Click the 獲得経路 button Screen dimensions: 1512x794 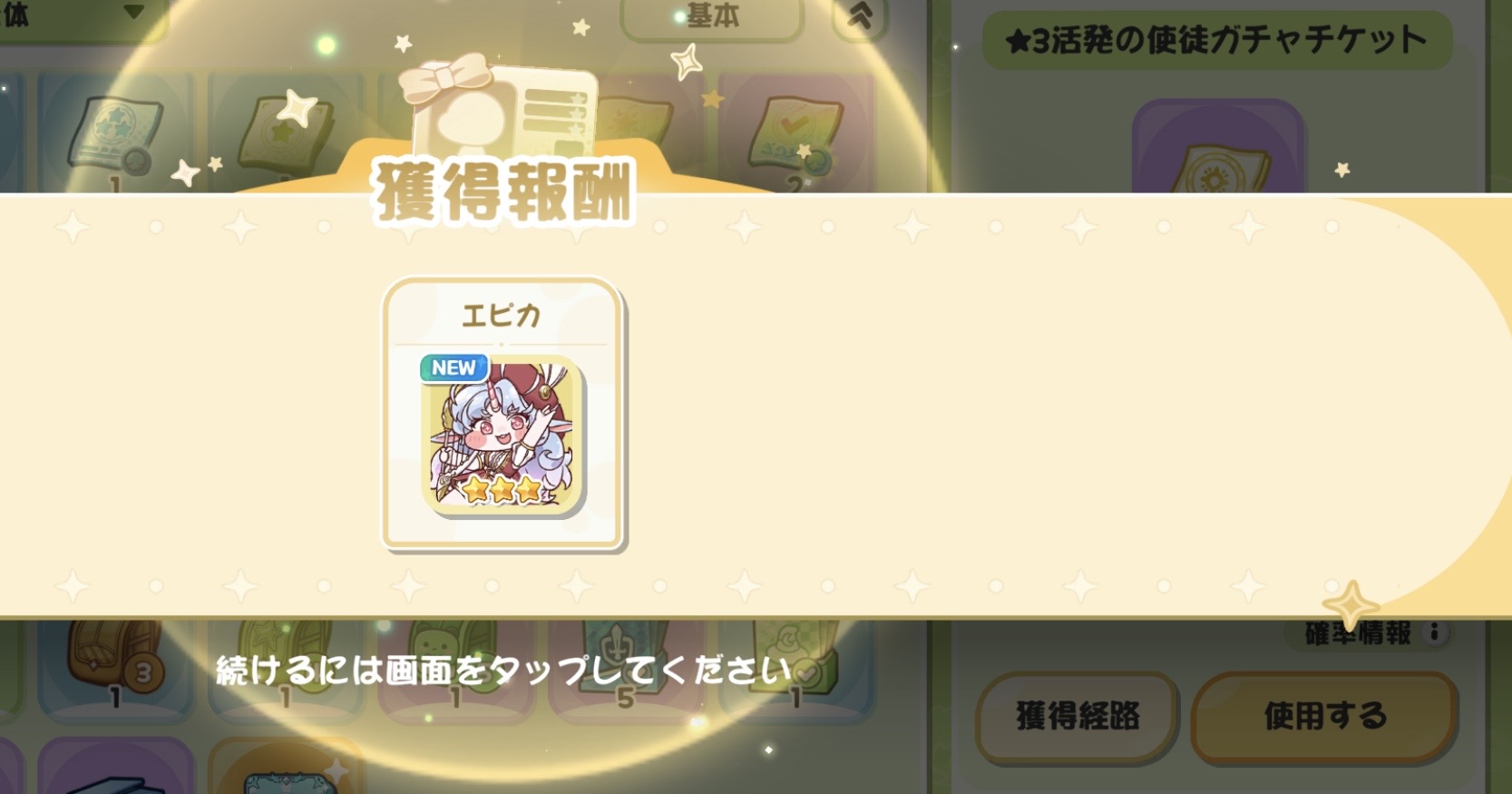click(x=1078, y=717)
